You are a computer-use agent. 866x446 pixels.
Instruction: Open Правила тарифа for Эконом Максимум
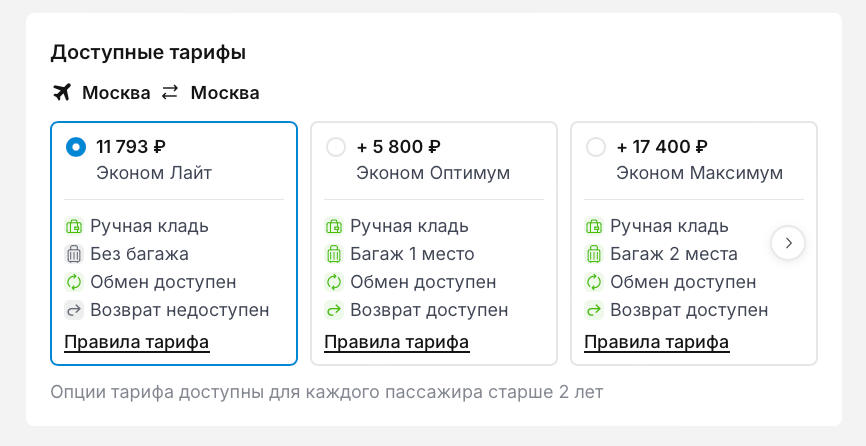click(x=656, y=342)
